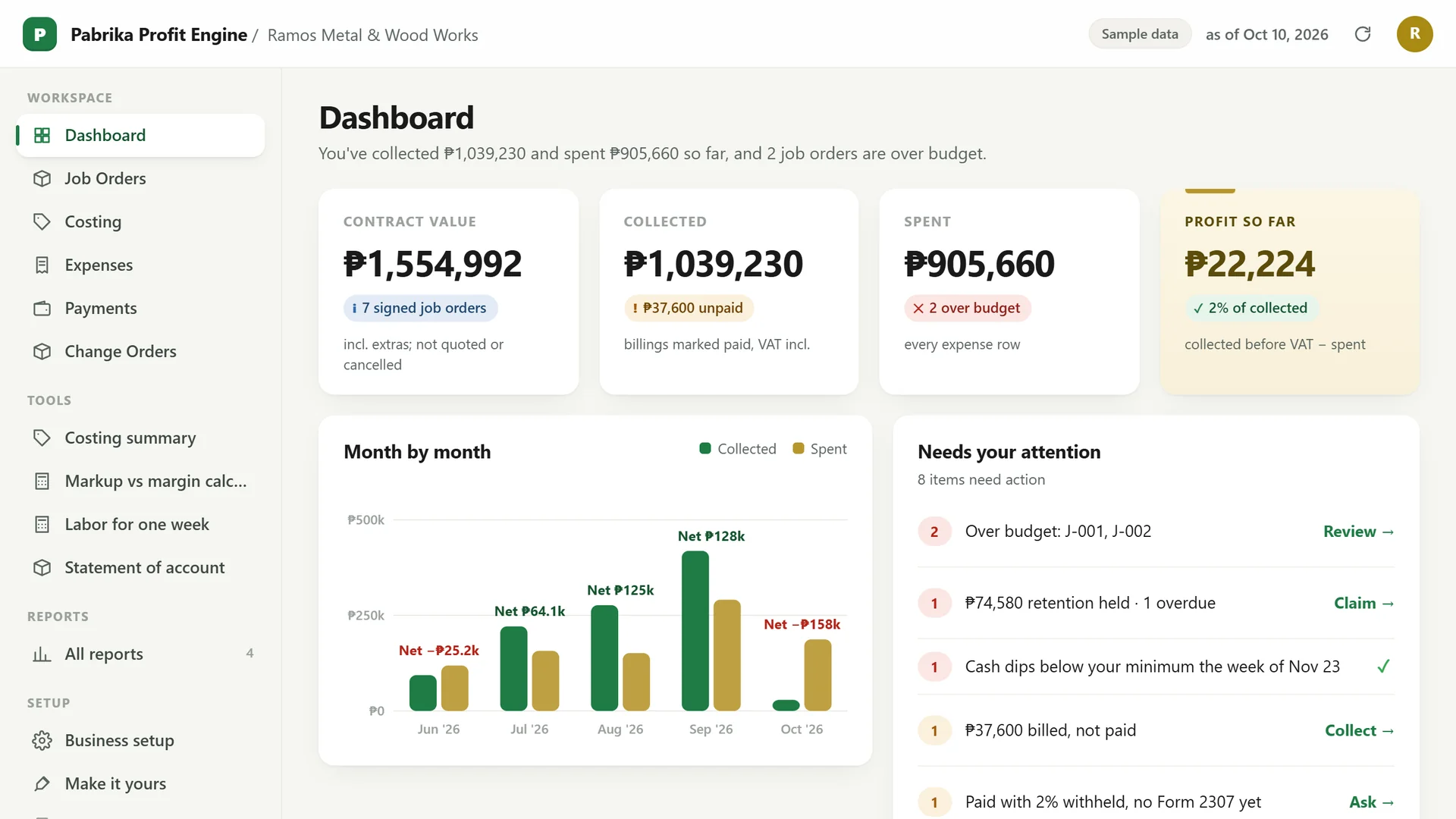Click Review for over budget jobs
Image resolution: width=1456 pixels, height=819 pixels.
point(1358,532)
